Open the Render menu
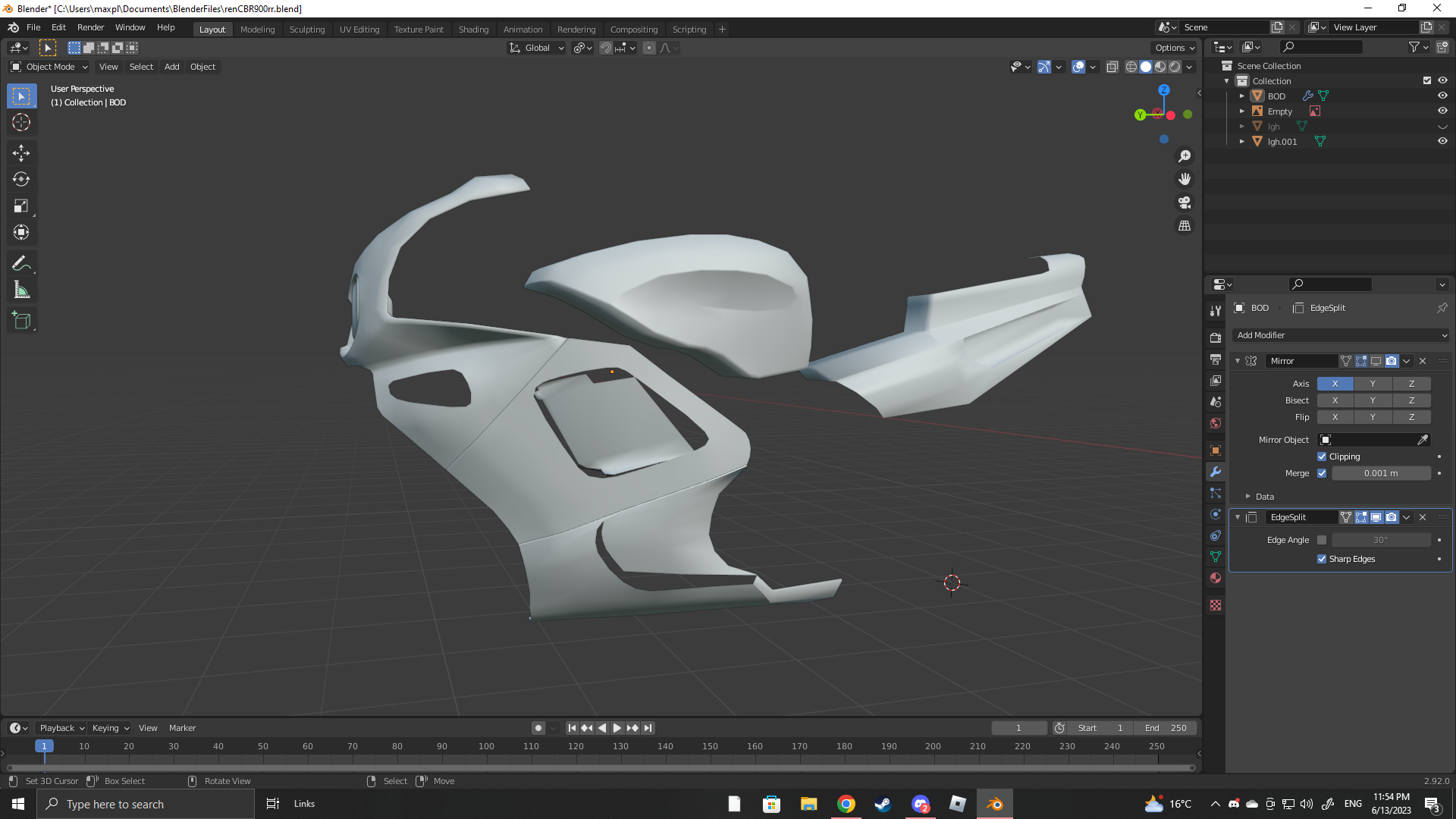 (90, 27)
